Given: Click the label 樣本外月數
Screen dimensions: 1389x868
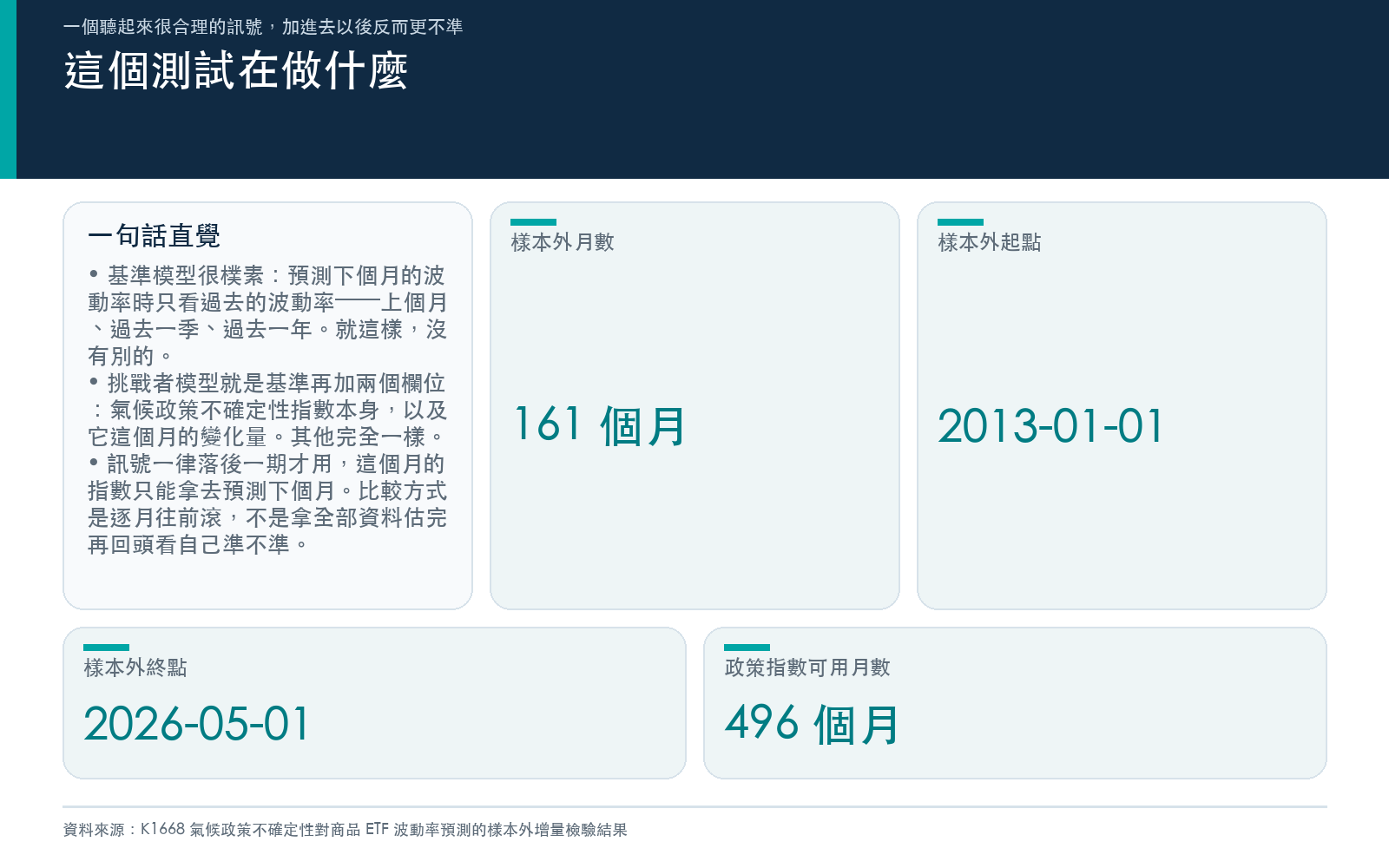Looking at the screenshot, I should (563, 242).
